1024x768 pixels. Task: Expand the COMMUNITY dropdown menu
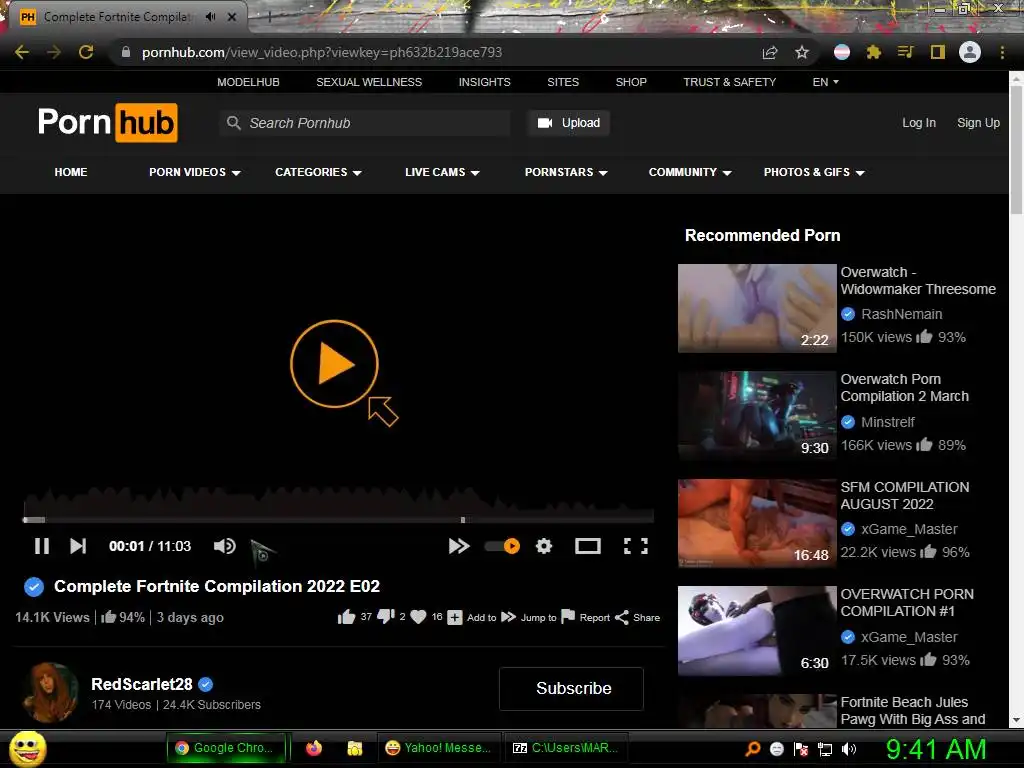click(x=690, y=172)
